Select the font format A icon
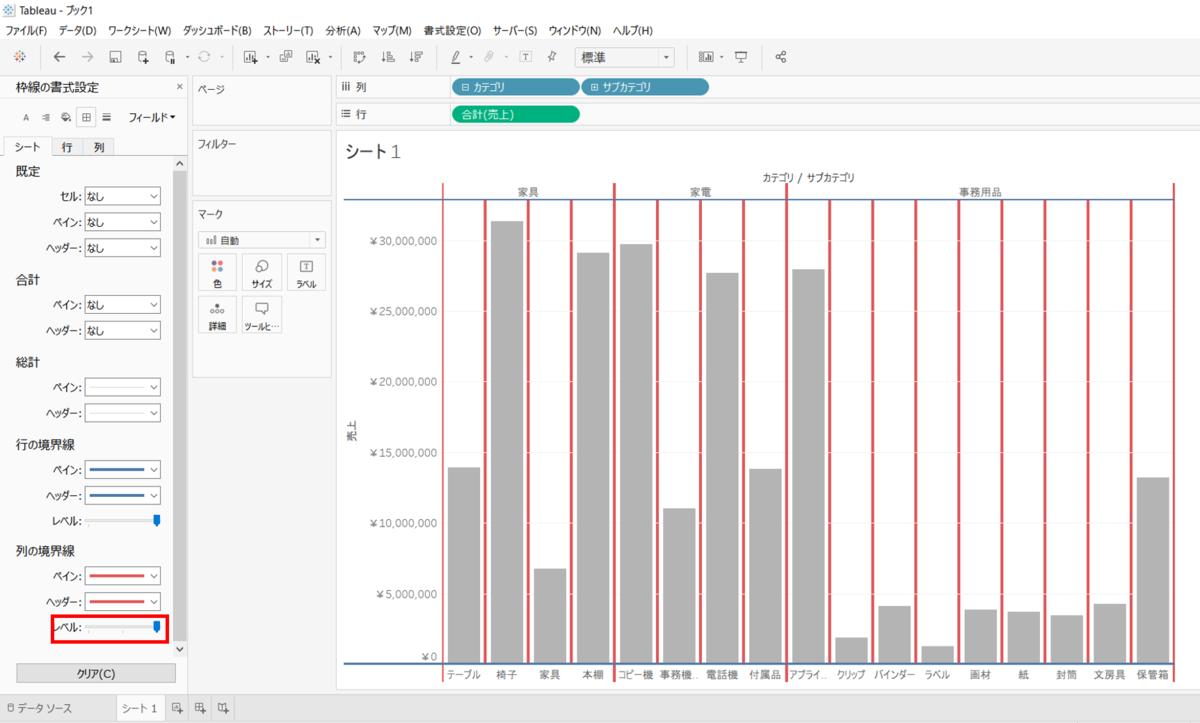 point(26,118)
